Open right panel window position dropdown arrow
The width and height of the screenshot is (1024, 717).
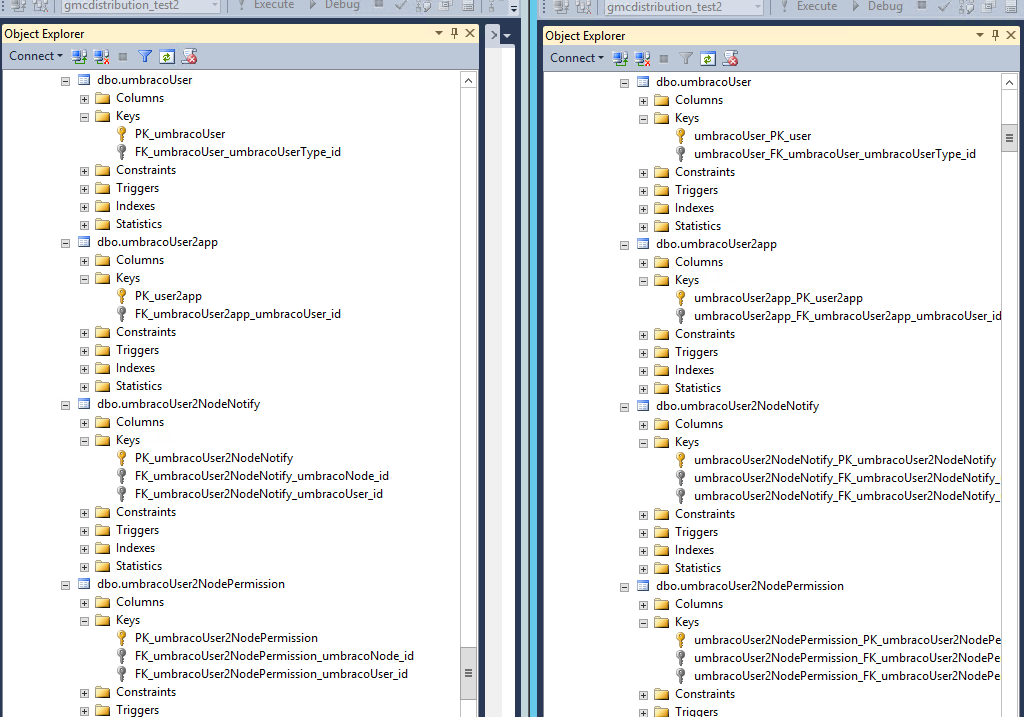(x=980, y=35)
